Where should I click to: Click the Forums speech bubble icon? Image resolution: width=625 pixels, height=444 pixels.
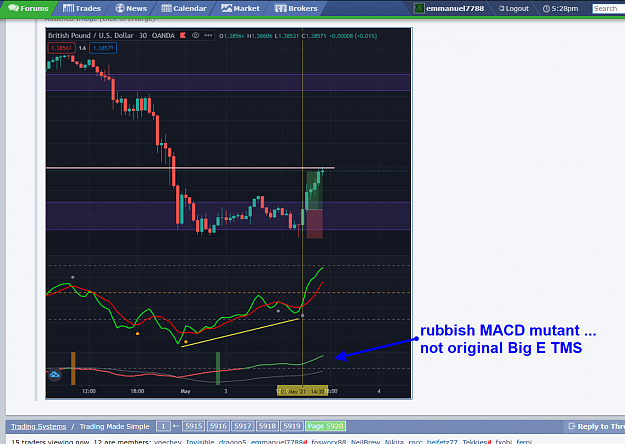coord(13,8)
